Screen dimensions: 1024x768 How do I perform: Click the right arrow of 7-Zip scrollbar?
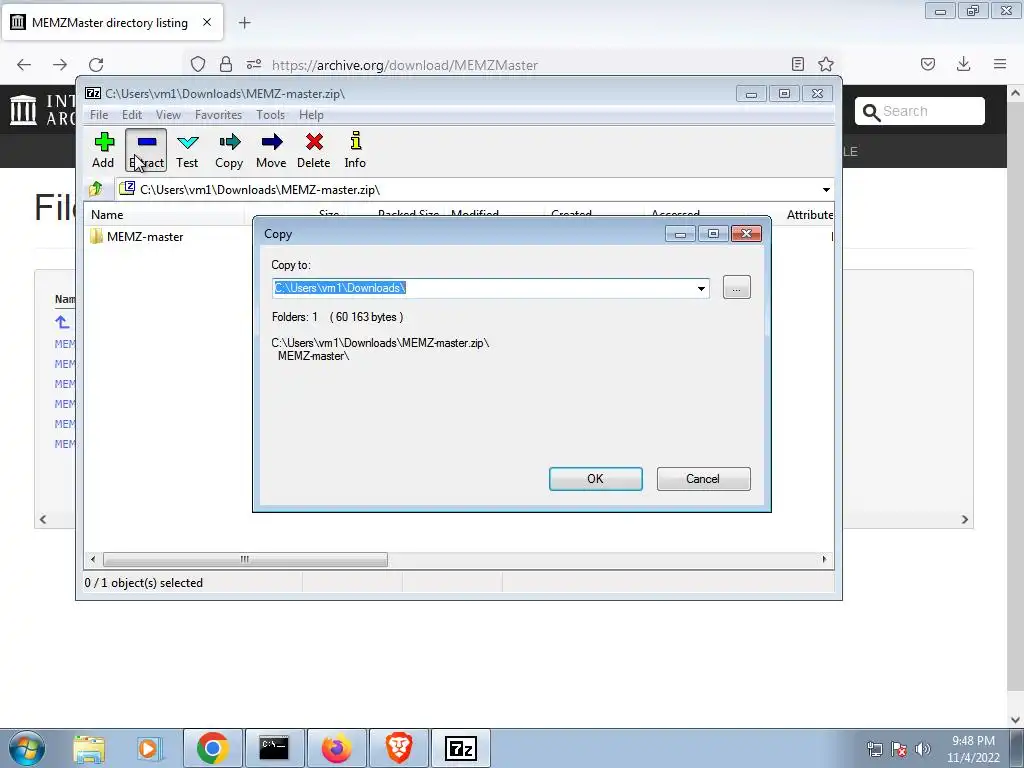click(x=824, y=560)
